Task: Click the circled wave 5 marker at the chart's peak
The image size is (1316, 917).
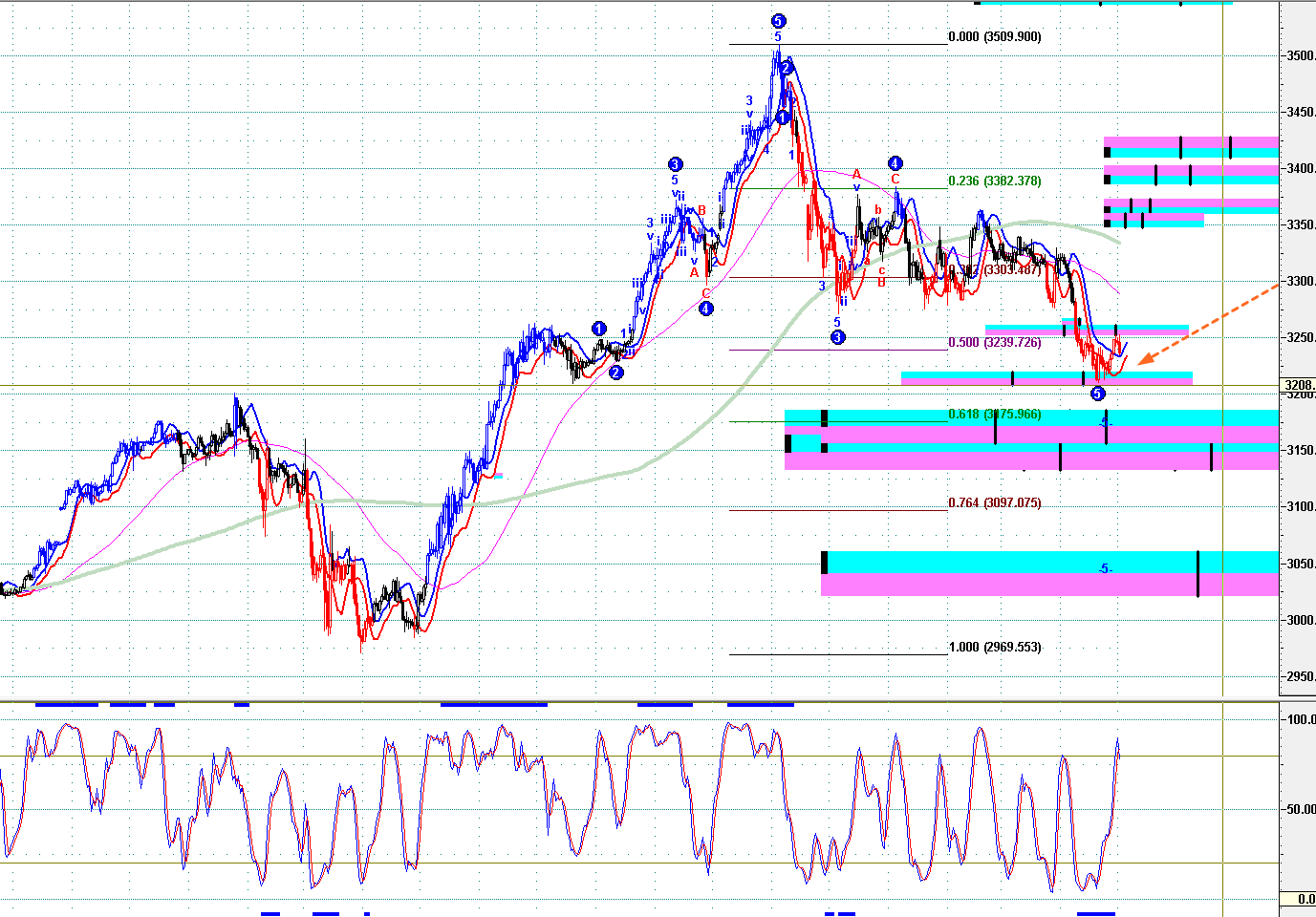Action: pyautogui.click(x=778, y=21)
